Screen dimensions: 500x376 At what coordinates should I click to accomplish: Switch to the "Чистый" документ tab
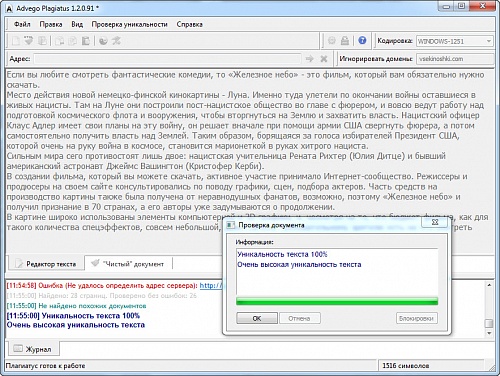[x=129, y=264]
